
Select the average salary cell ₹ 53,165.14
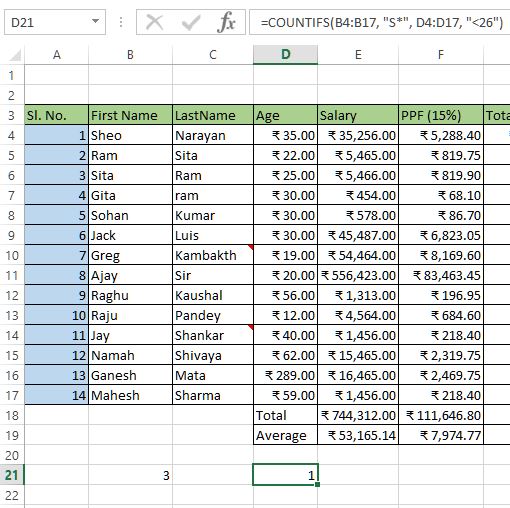[358, 435]
